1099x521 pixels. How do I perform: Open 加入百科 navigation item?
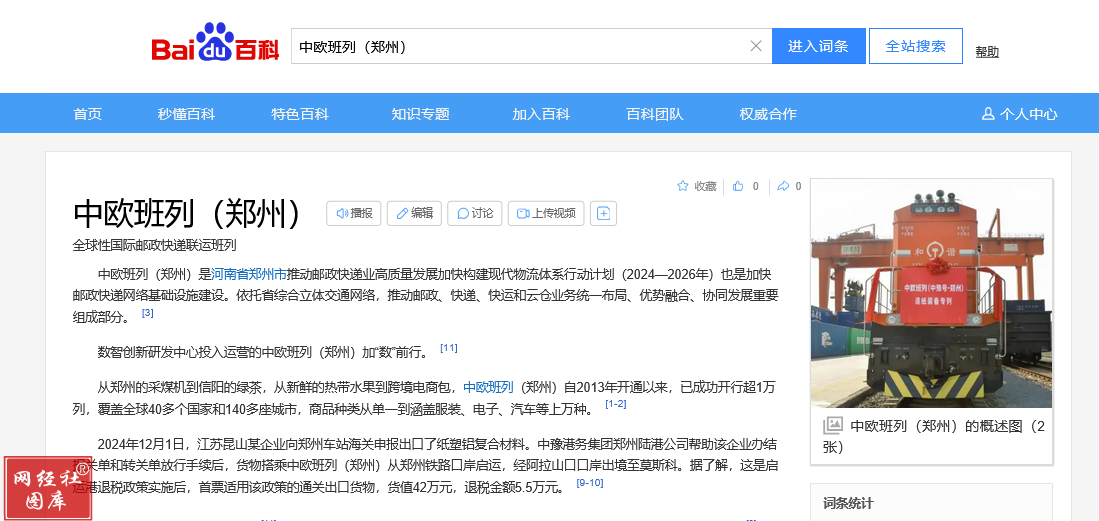(x=541, y=114)
